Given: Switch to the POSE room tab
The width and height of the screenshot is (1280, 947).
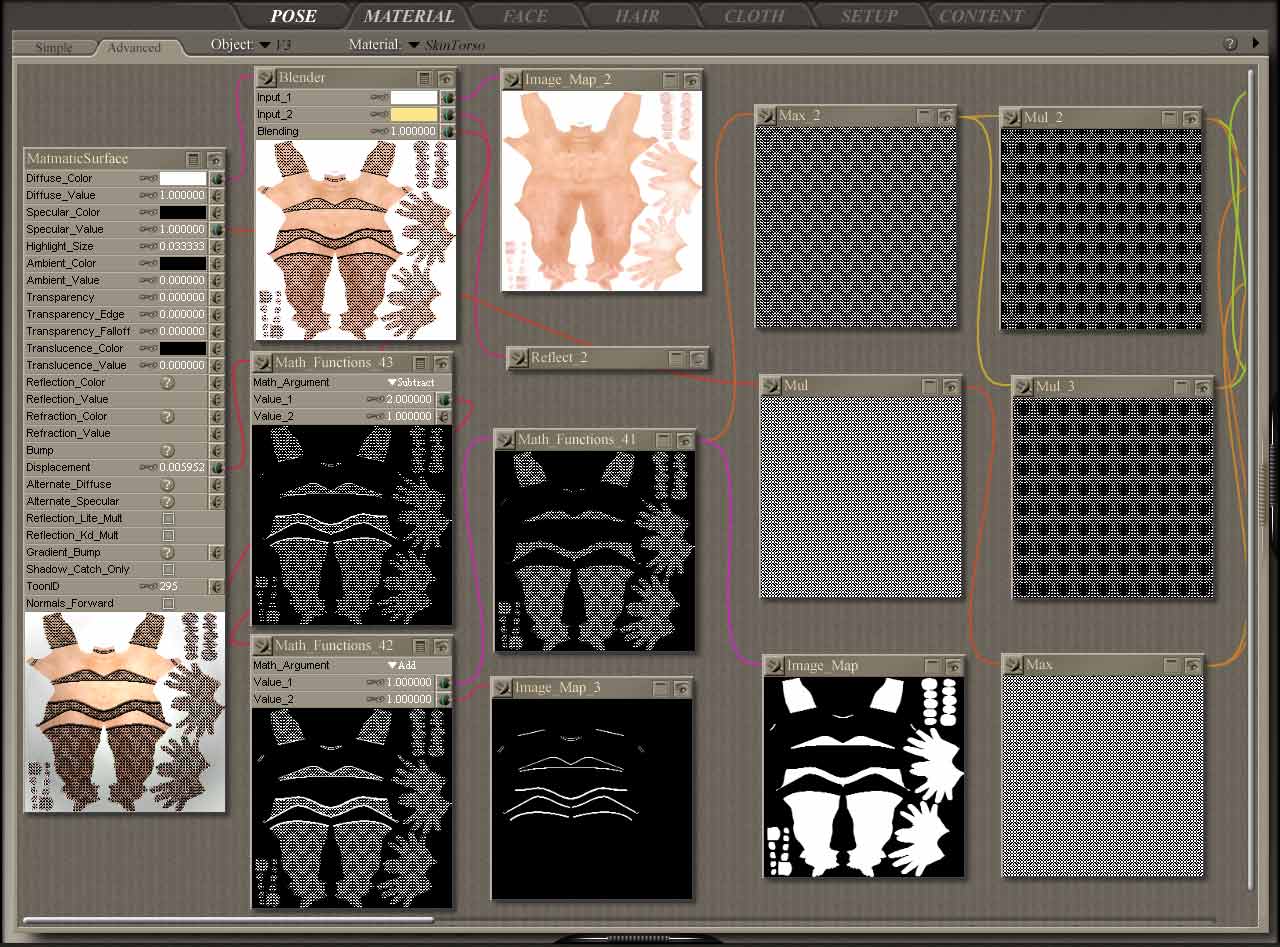Looking at the screenshot, I should (x=293, y=16).
